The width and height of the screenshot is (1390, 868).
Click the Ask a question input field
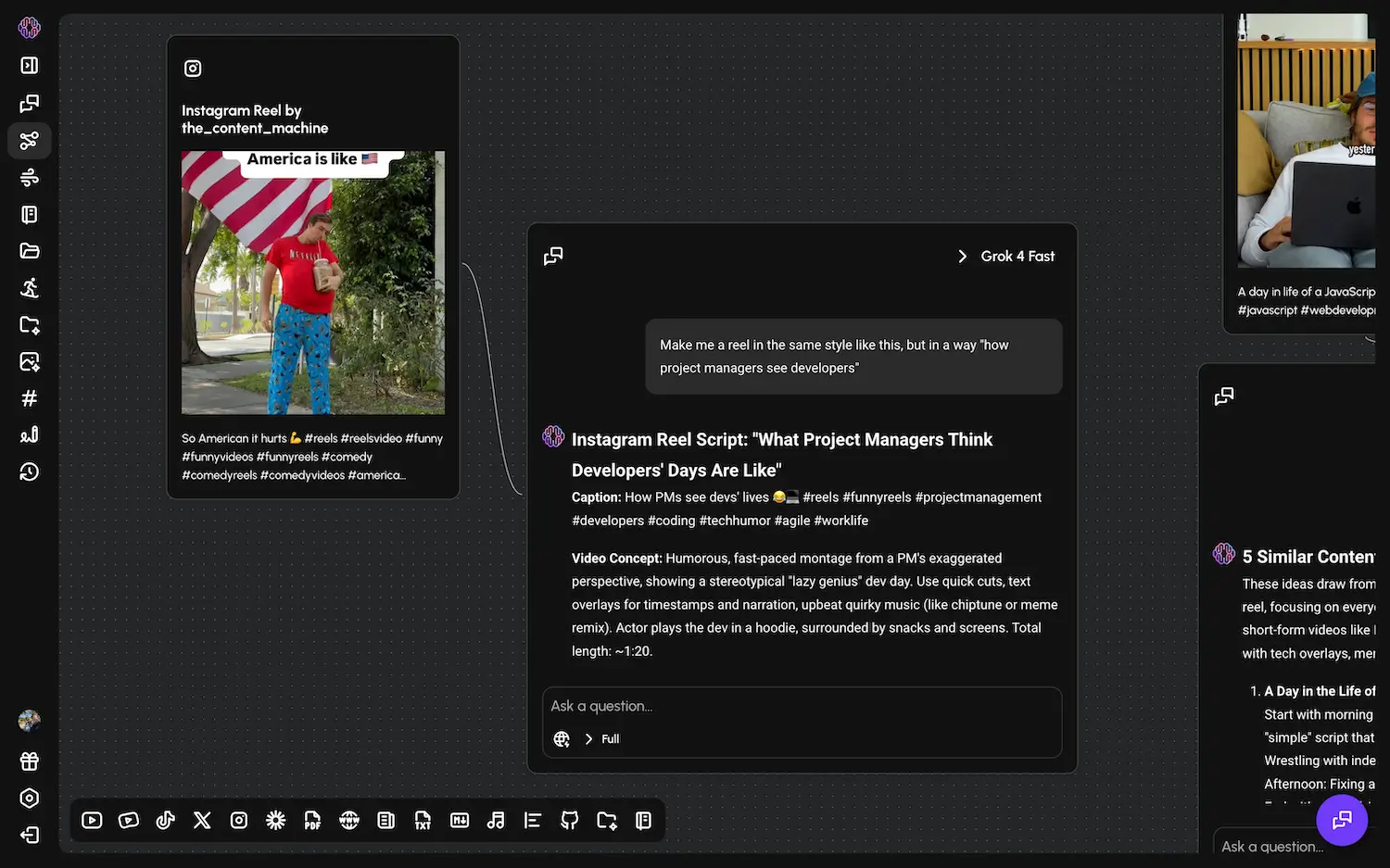802,705
